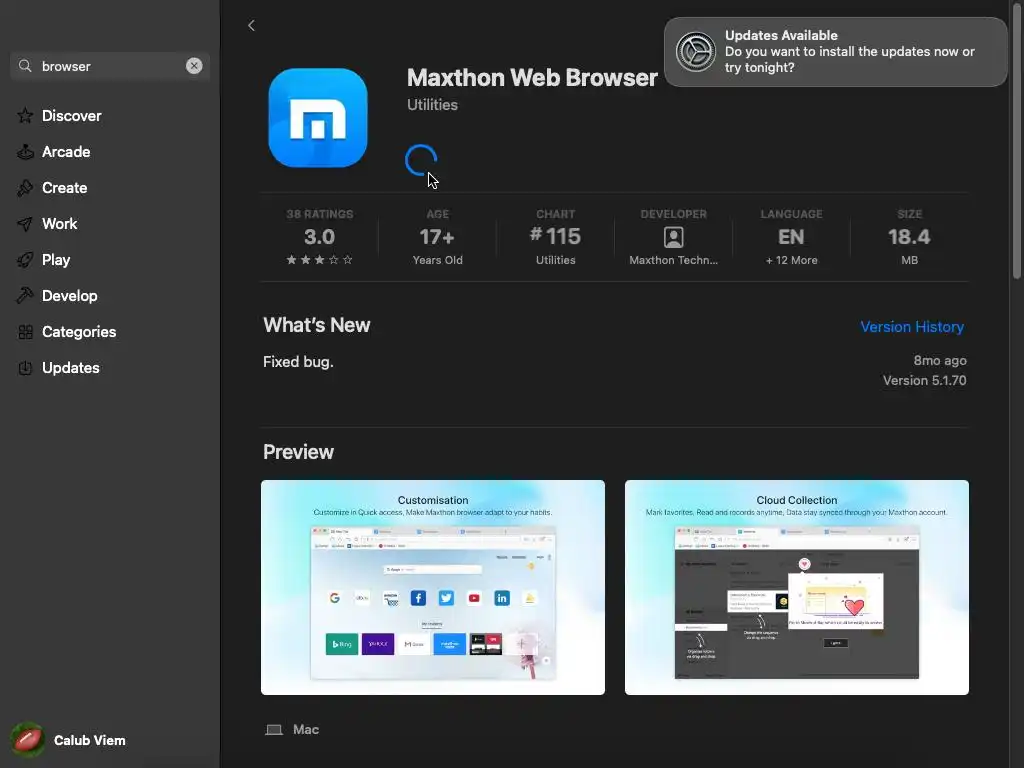The width and height of the screenshot is (1024, 768).
Task: Click the Calub Viem profile avatar
Action: click(27, 740)
